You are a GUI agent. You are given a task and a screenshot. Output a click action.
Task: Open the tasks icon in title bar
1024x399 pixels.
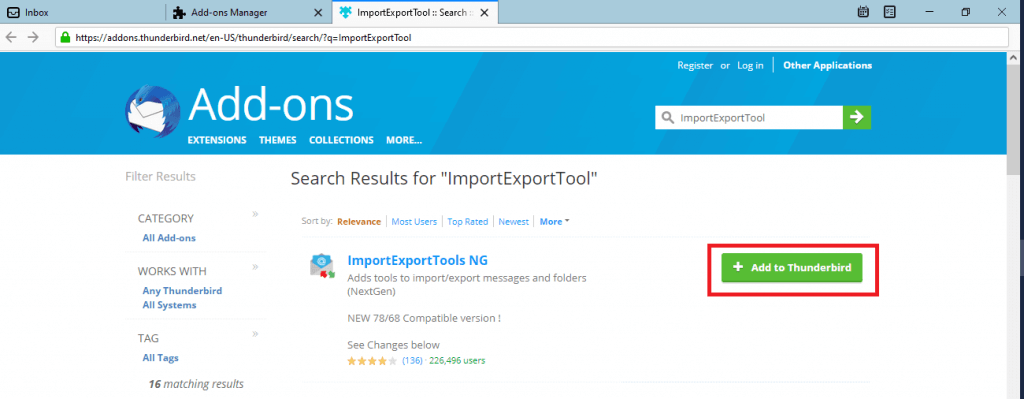pyautogui.click(x=889, y=12)
